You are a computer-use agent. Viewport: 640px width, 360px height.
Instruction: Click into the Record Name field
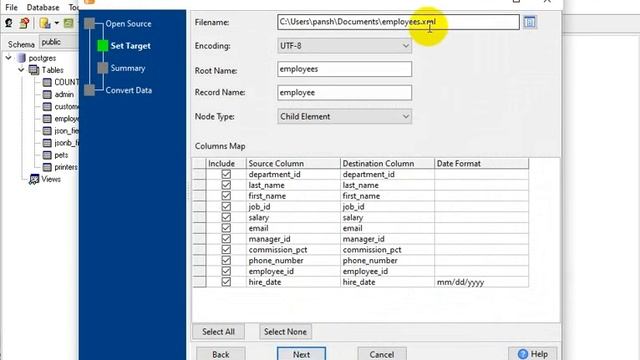344,93
